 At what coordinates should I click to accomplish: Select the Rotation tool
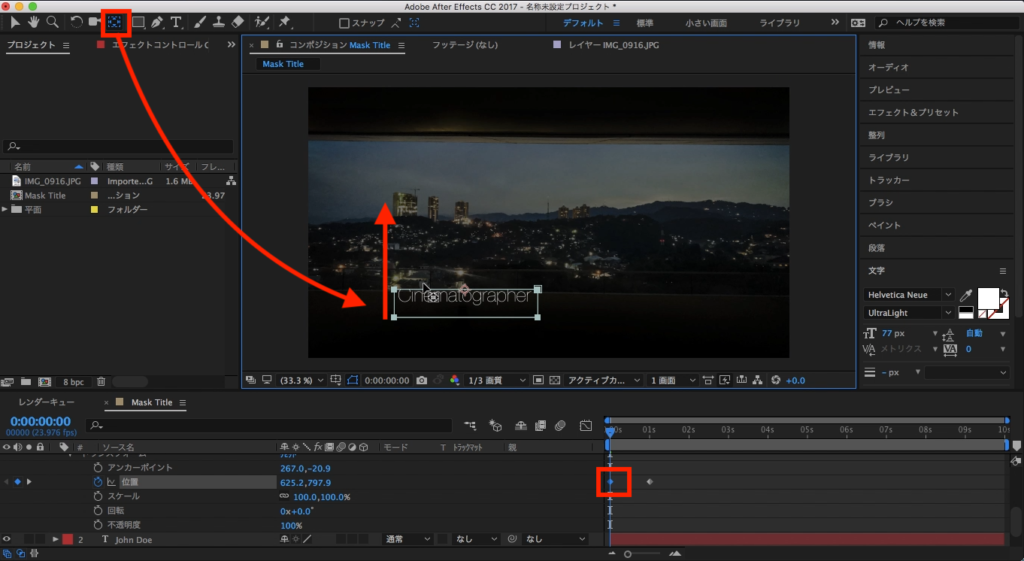(x=76, y=21)
